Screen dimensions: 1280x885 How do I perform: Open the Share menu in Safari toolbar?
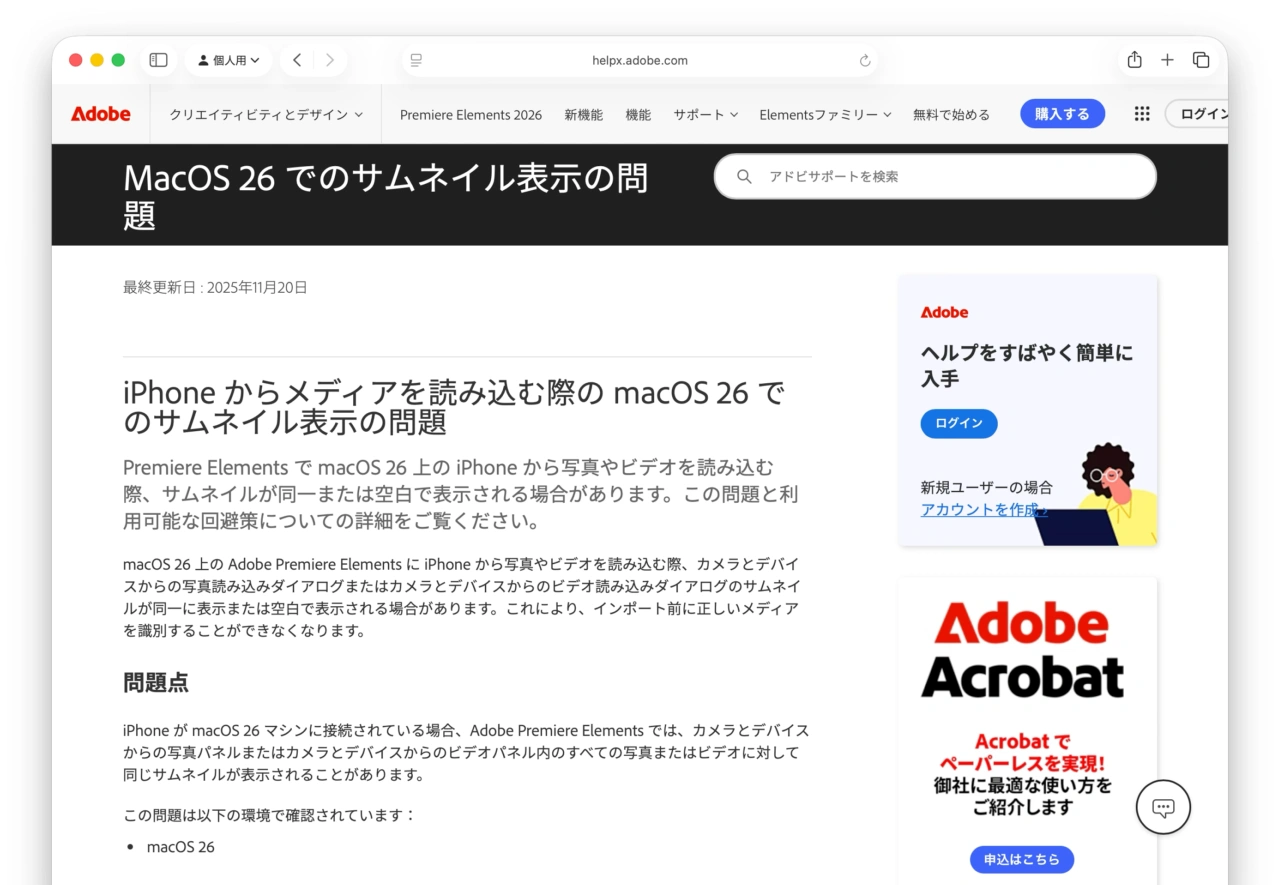(x=1135, y=60)
